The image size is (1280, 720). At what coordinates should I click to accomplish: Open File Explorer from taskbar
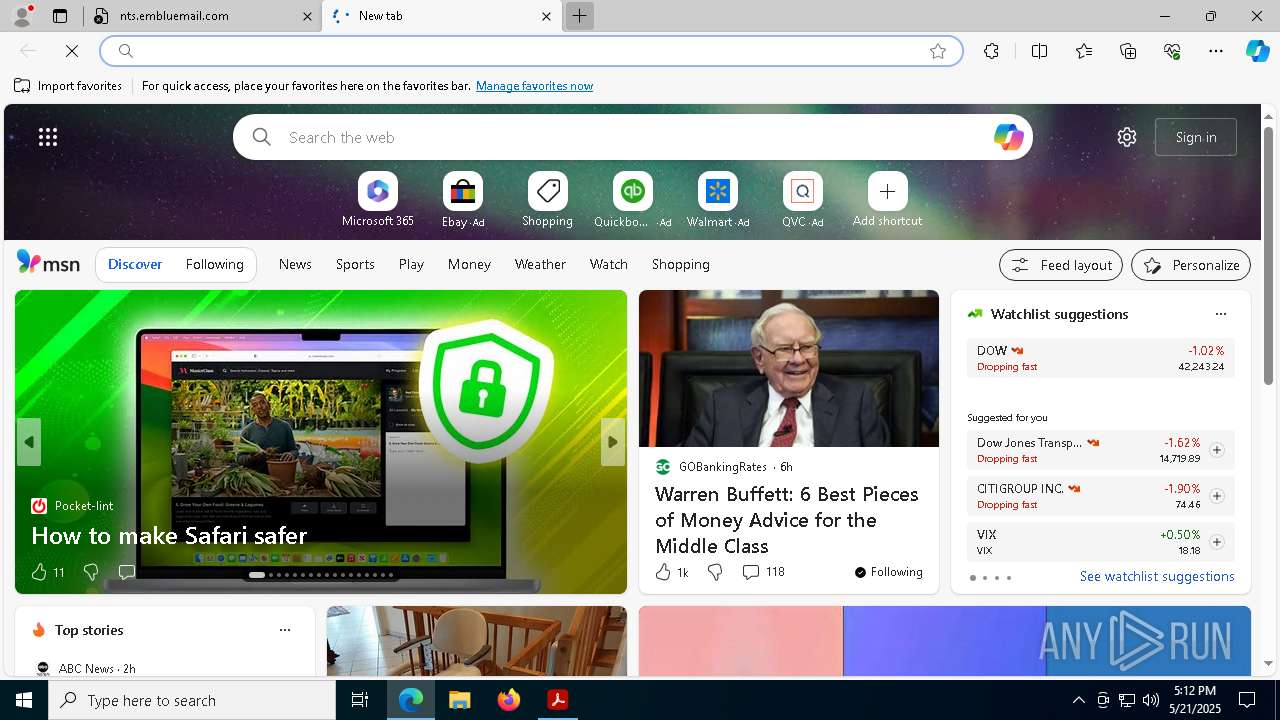point(460,700)
